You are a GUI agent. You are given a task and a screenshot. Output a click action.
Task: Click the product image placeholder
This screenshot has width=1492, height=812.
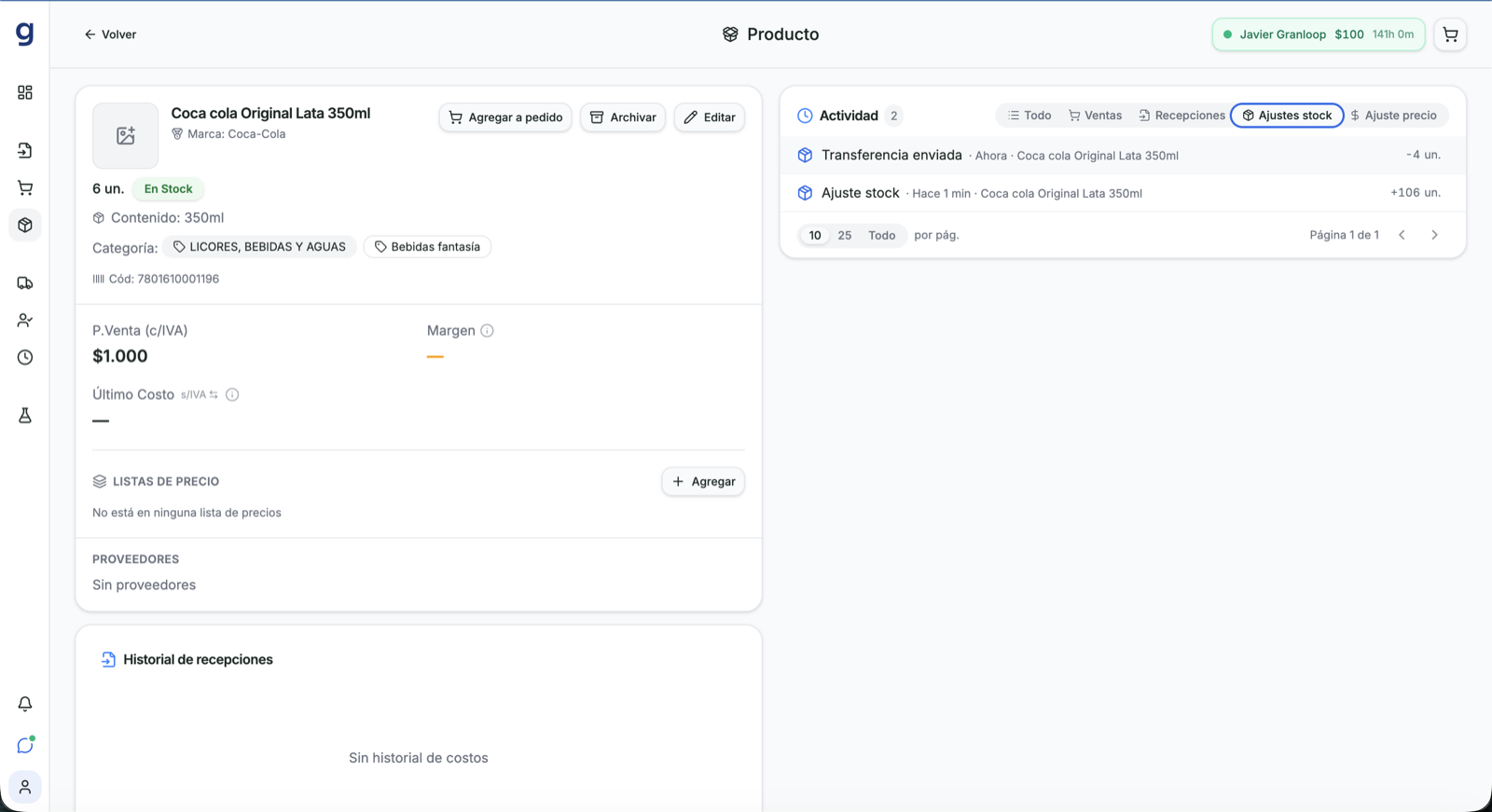click(x=125, y=135)
